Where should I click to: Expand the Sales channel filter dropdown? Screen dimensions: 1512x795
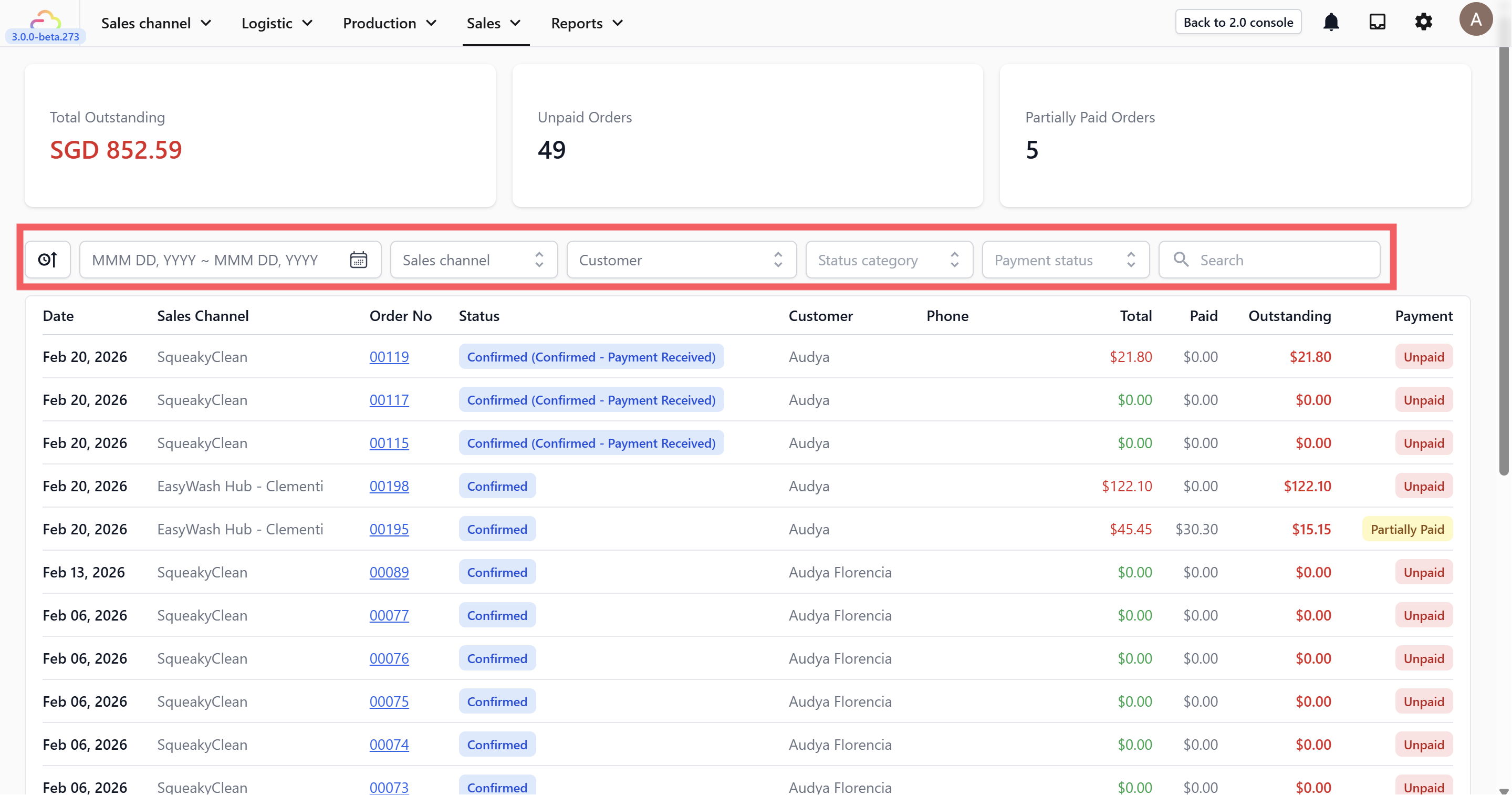click(x=474, y=260)
